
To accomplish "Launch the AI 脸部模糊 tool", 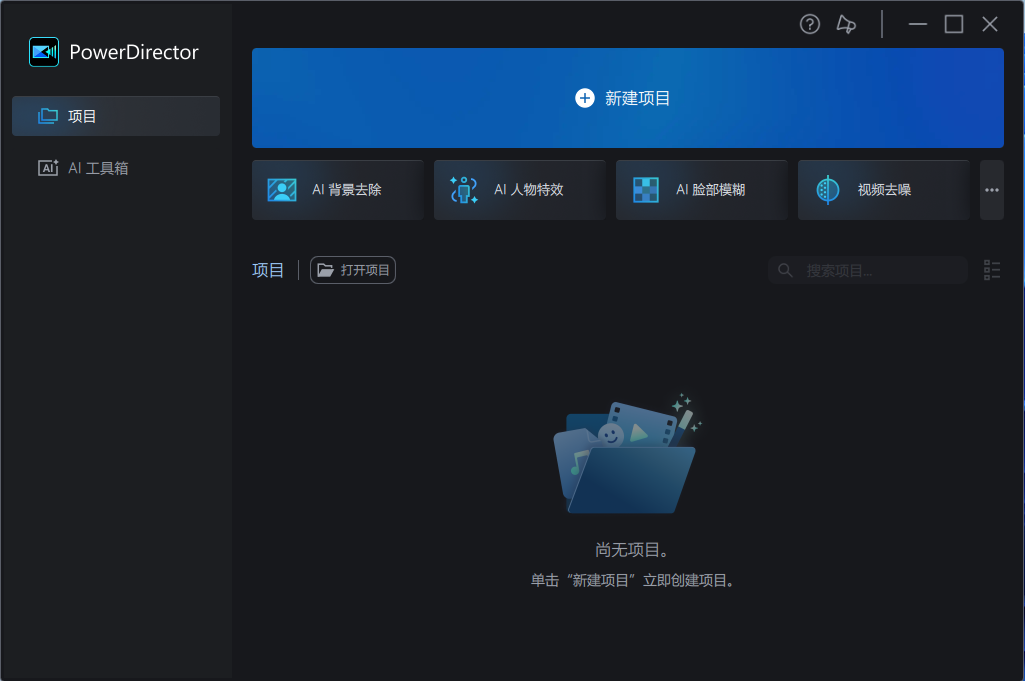I will (x=701, y=190).
